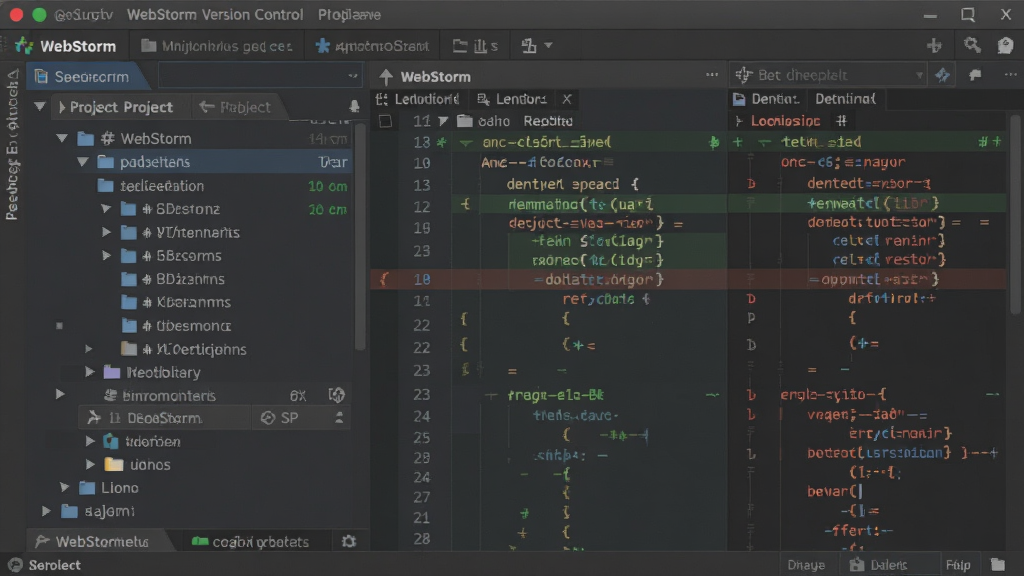Image resolution: width=1024 pixels, height=576 pixels.
Task: Click the WebStorm logo icon in toolbar
Action: click(x=24, y=46)
